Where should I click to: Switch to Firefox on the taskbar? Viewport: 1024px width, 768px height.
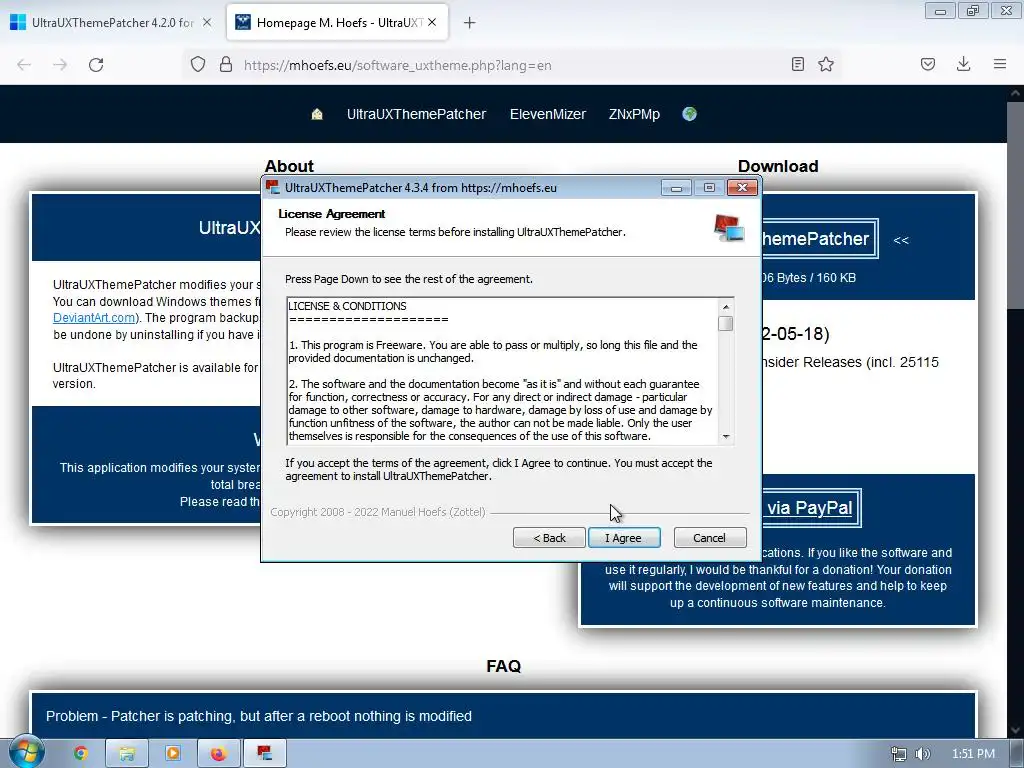(218, 754)
